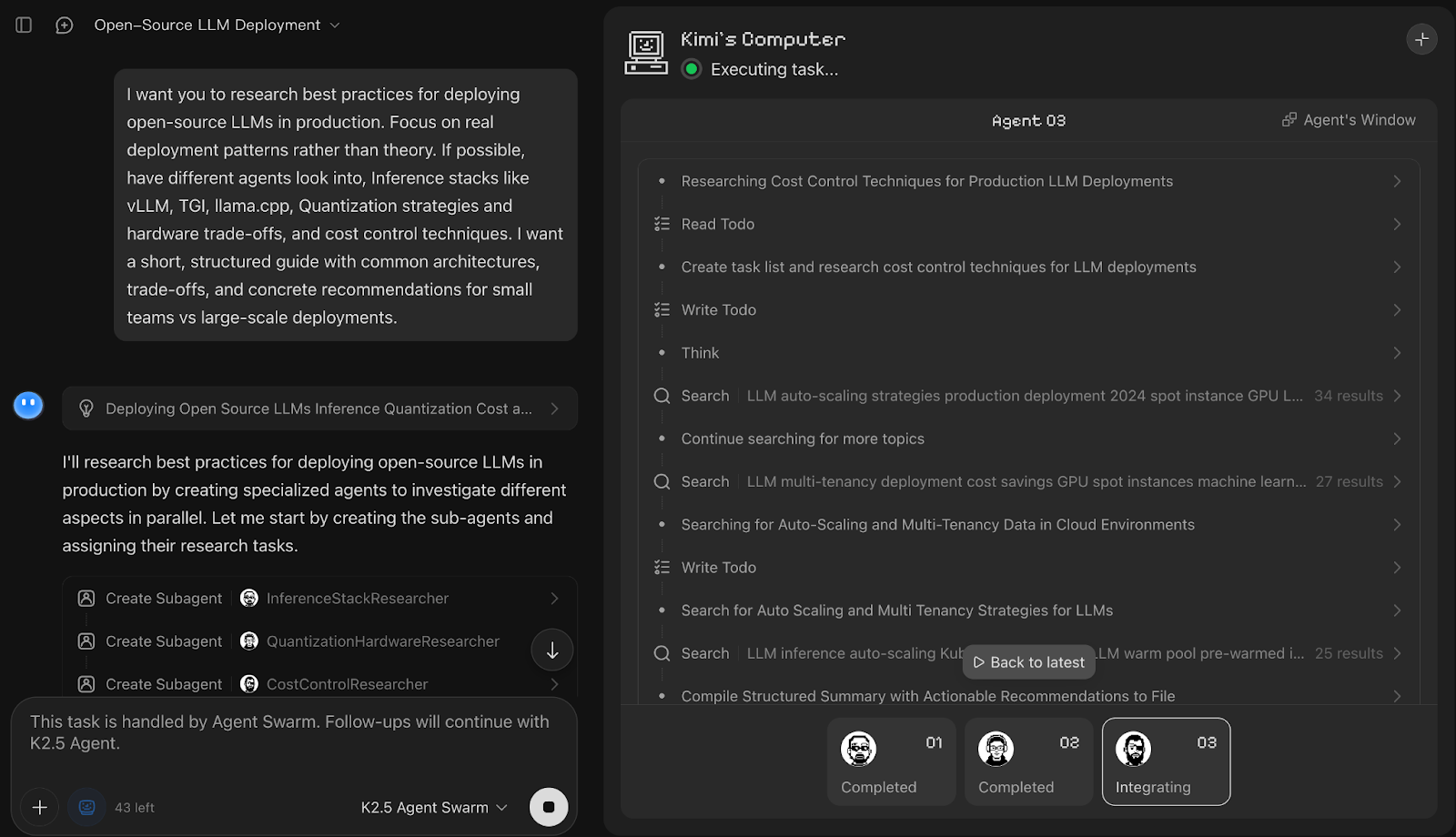The width and height of the screenshot is (1456, 837).
Task: Open the Open-Source LLM Deployment title dropdown
Action: click(x=335, y=25)
